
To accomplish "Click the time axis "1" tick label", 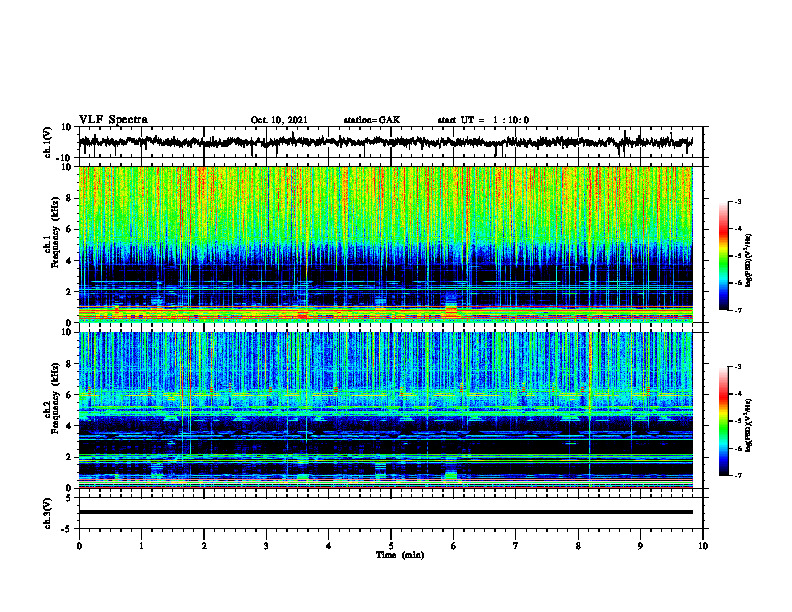I will point(141,546).
